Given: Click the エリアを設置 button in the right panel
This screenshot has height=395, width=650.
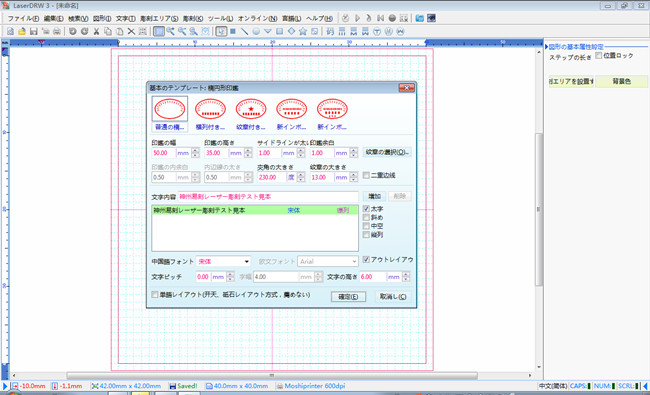Looking at the screenshot, I should click(571, 81).
